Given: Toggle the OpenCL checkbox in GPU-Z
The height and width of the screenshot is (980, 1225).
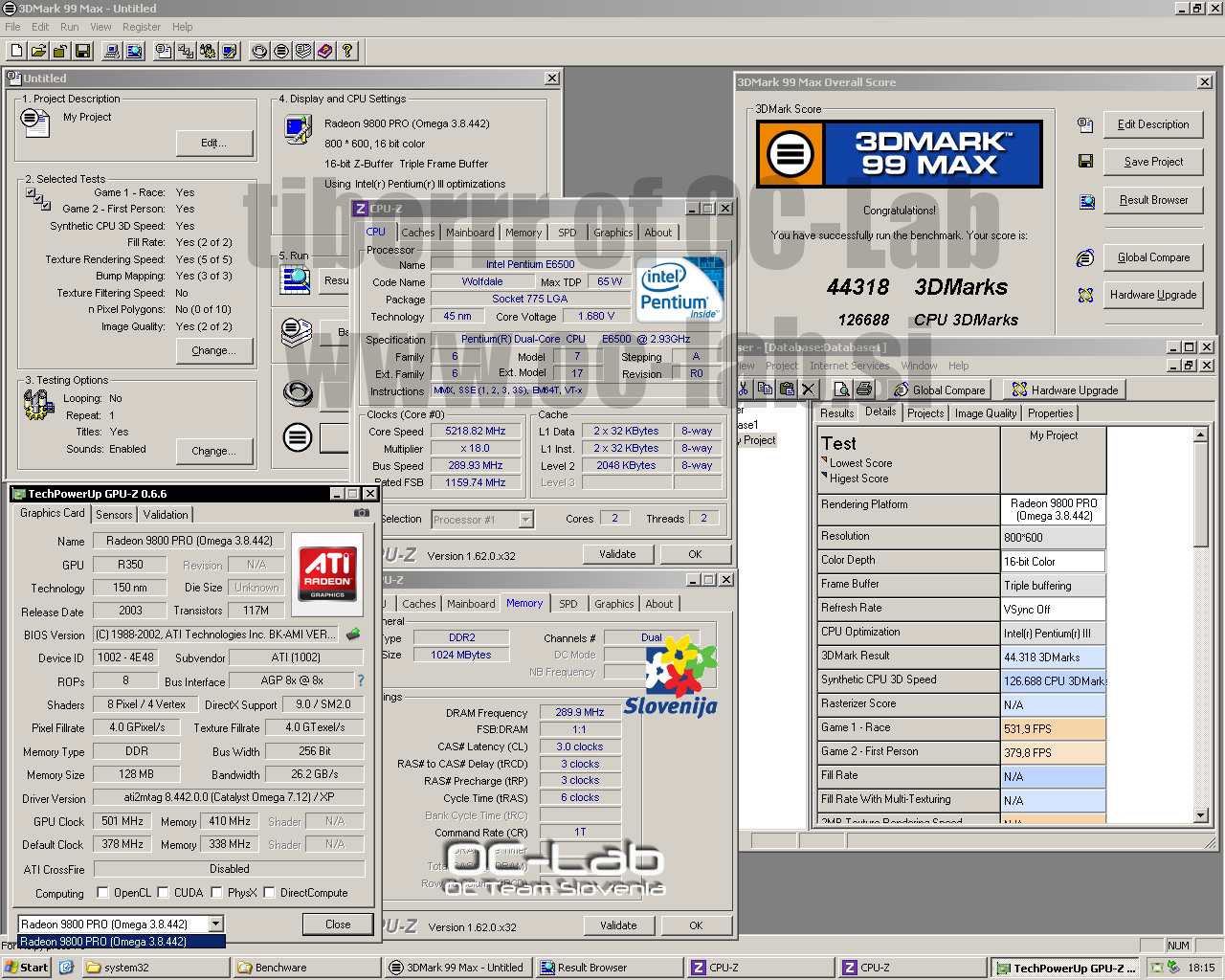Looking at the screenshot, I should pos(103,893).
